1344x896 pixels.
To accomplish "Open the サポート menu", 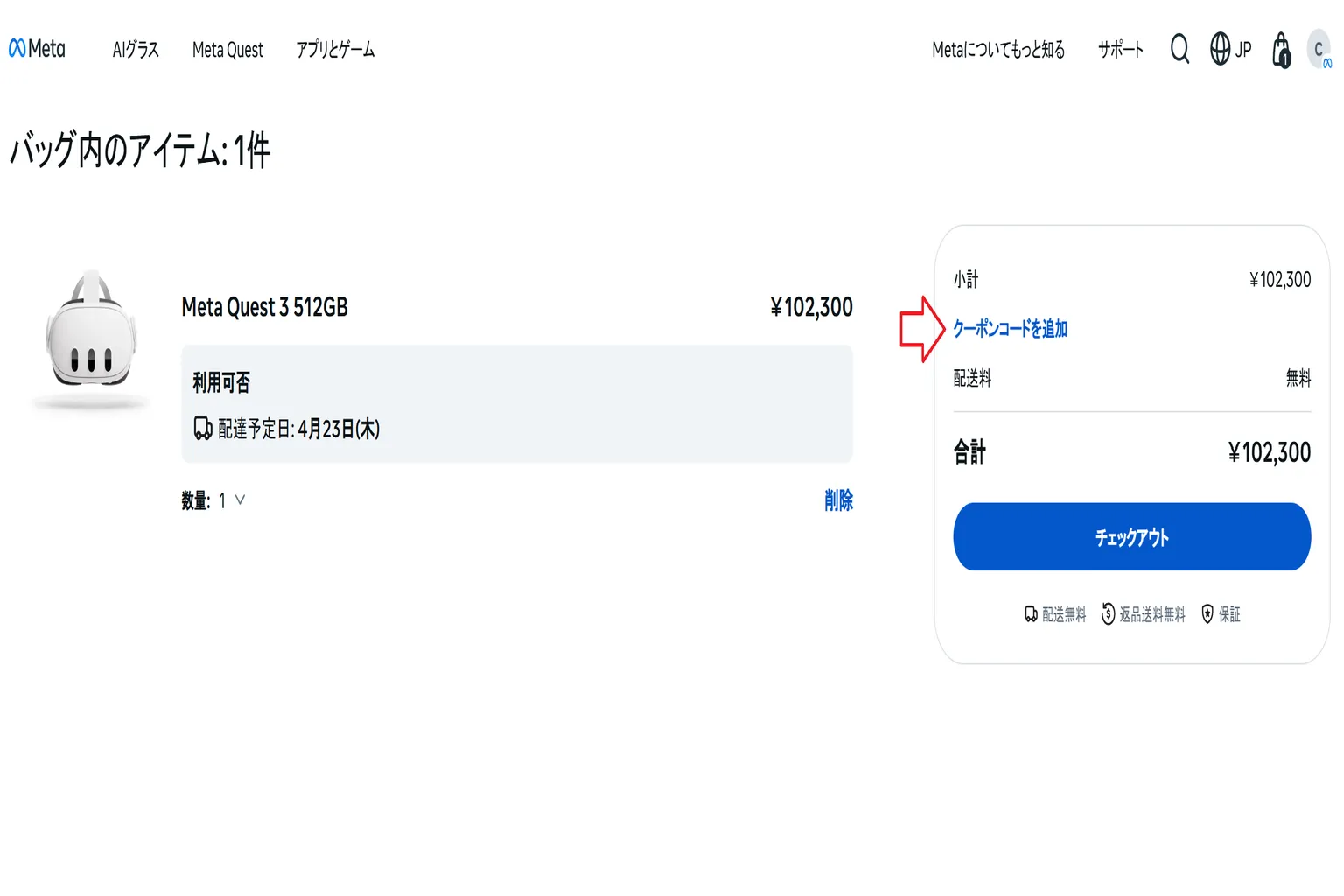I will click(x=1121, y=50).
